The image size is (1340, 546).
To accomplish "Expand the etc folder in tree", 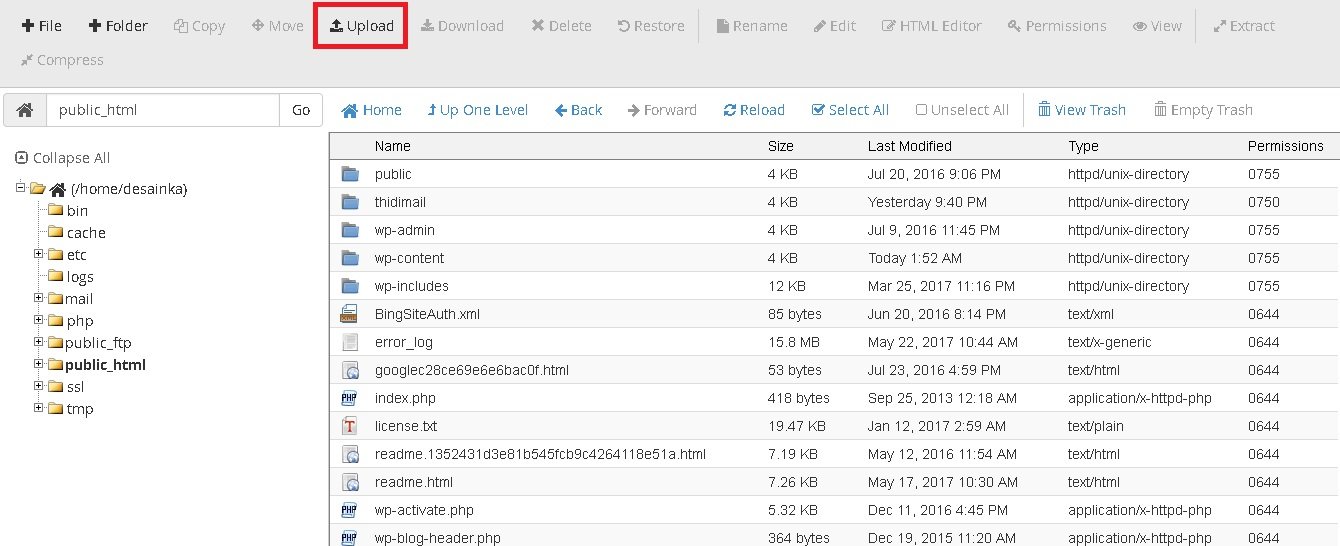I will [39, 254].
